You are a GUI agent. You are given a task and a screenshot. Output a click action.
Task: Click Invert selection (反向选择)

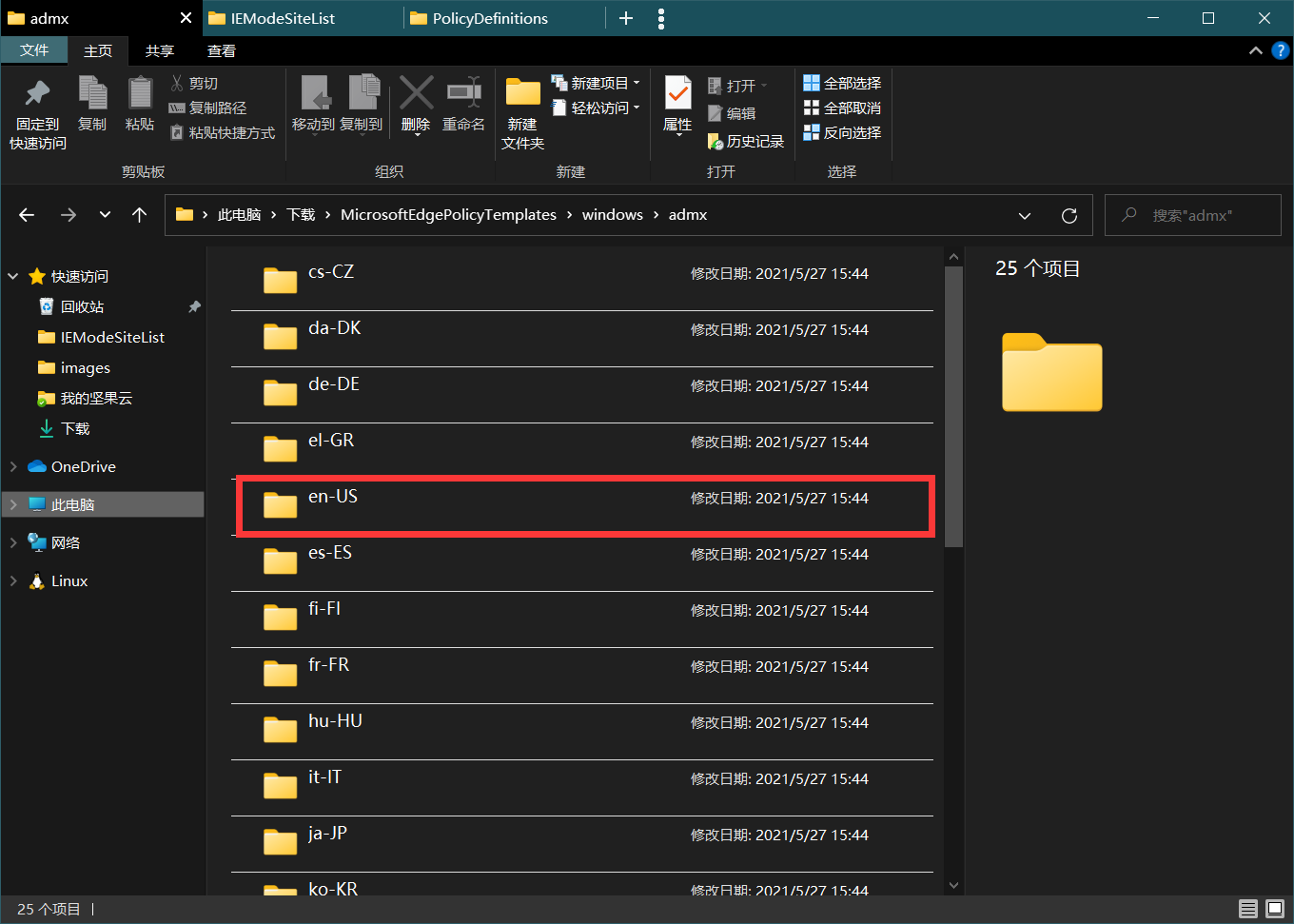842,133
